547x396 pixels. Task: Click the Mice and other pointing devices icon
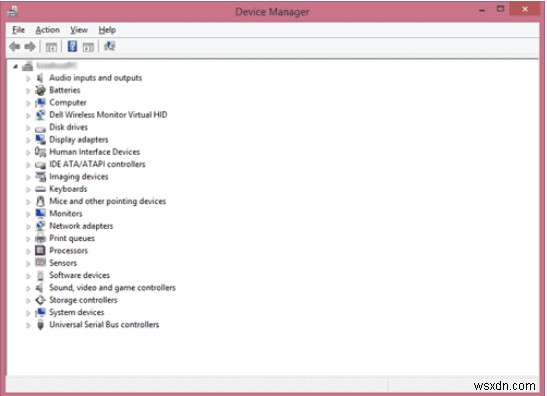click(40, 201)
